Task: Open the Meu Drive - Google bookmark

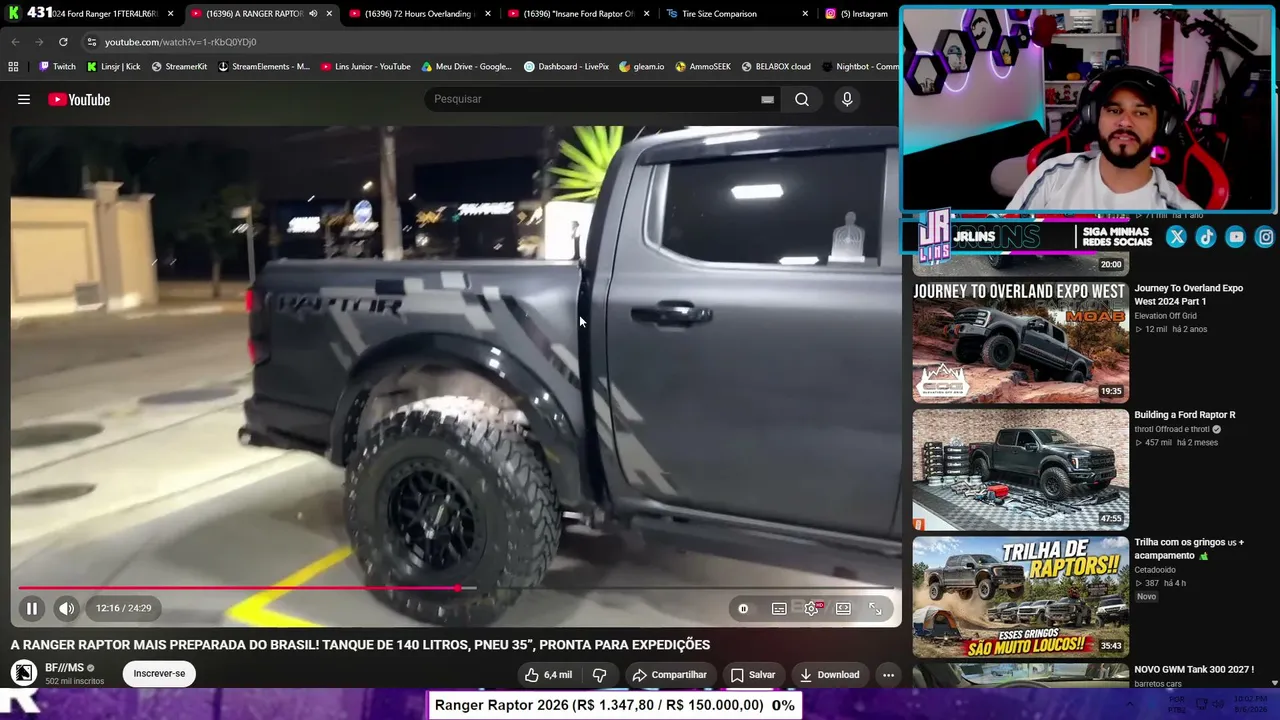Action: pyautogui.click(x=467, y=67)
